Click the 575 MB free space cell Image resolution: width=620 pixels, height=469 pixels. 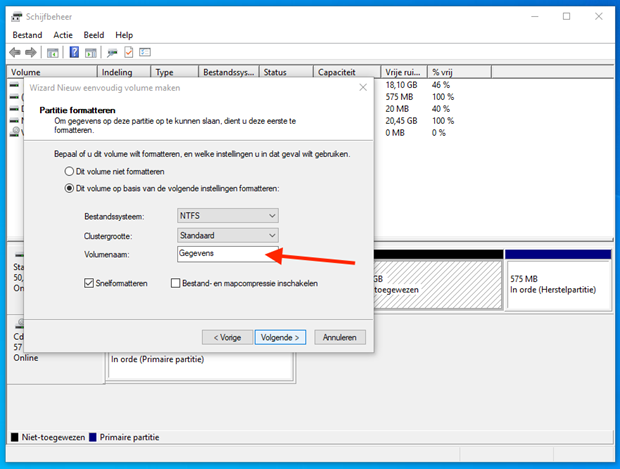click(399, 96)
